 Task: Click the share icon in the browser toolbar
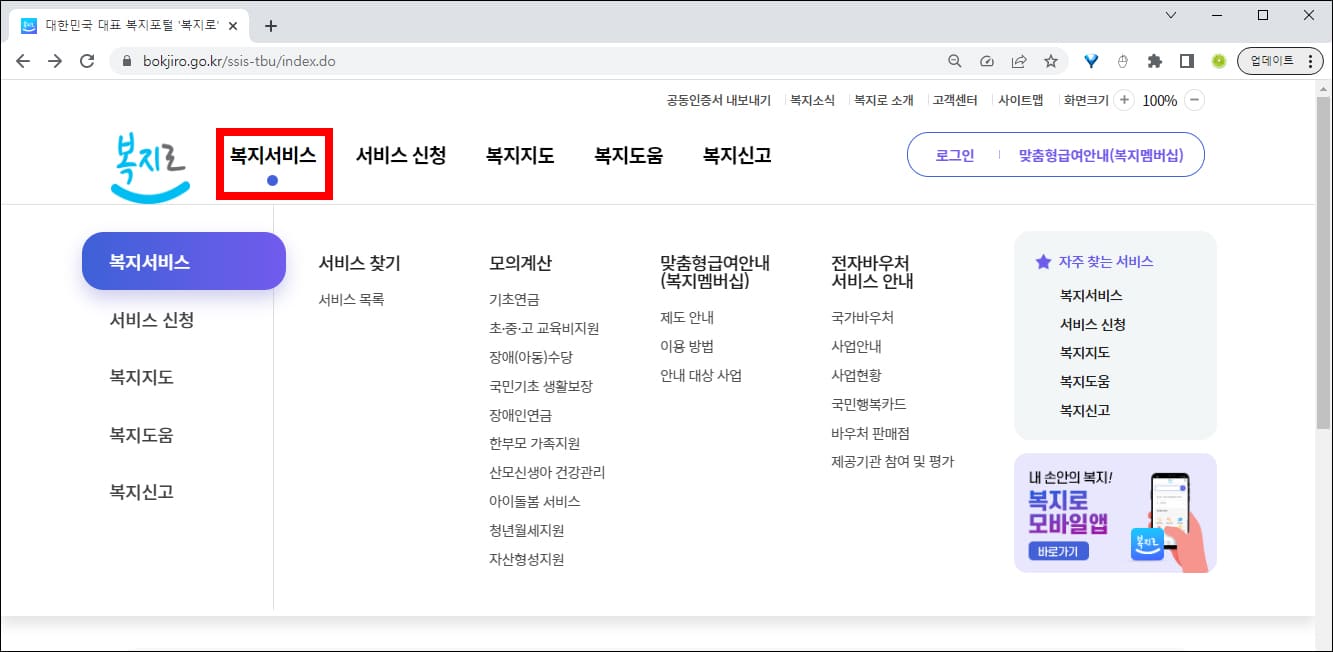click(1019, 60)
